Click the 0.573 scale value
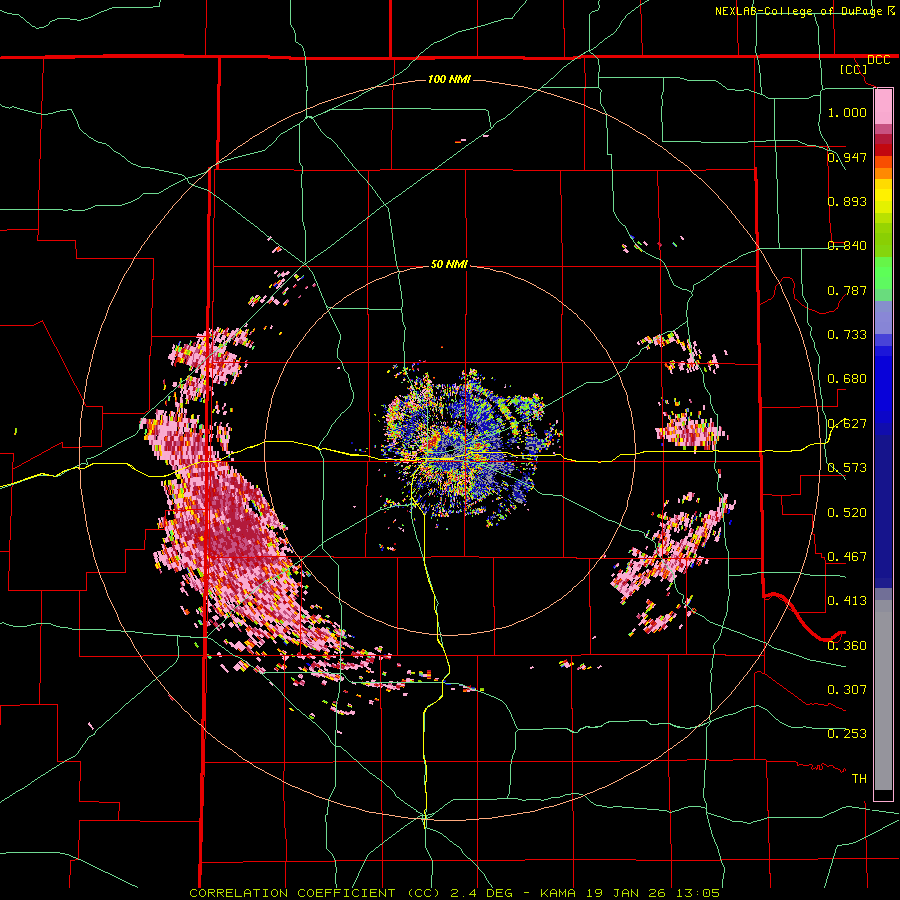The height and width of the screenshot is (900, 900). tap(847, 468)
